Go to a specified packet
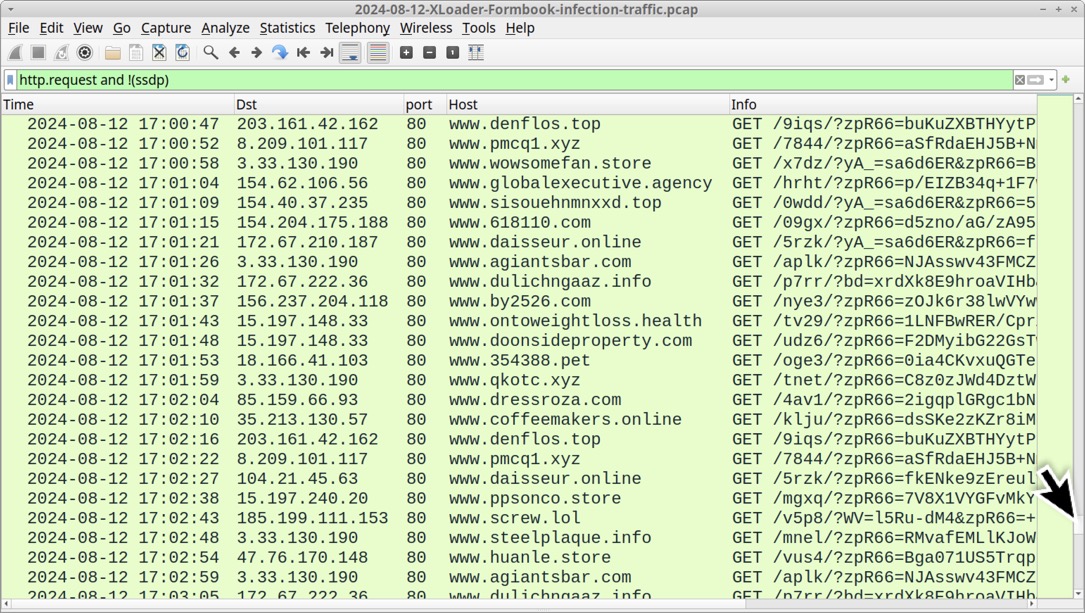This screenshot has height=613, width=1085. point(280,53)
